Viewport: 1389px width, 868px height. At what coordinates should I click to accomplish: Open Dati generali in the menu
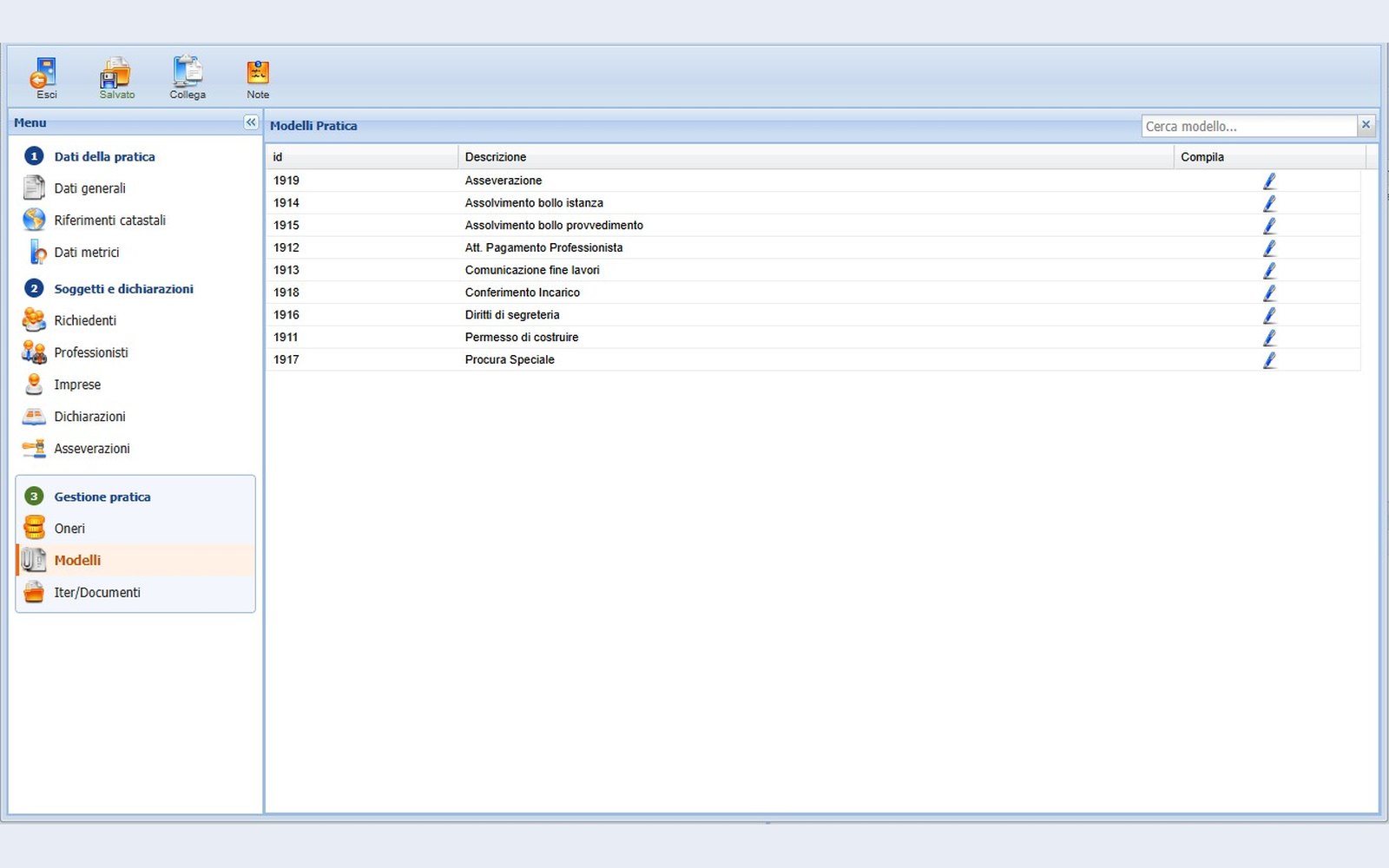point(89,188)
